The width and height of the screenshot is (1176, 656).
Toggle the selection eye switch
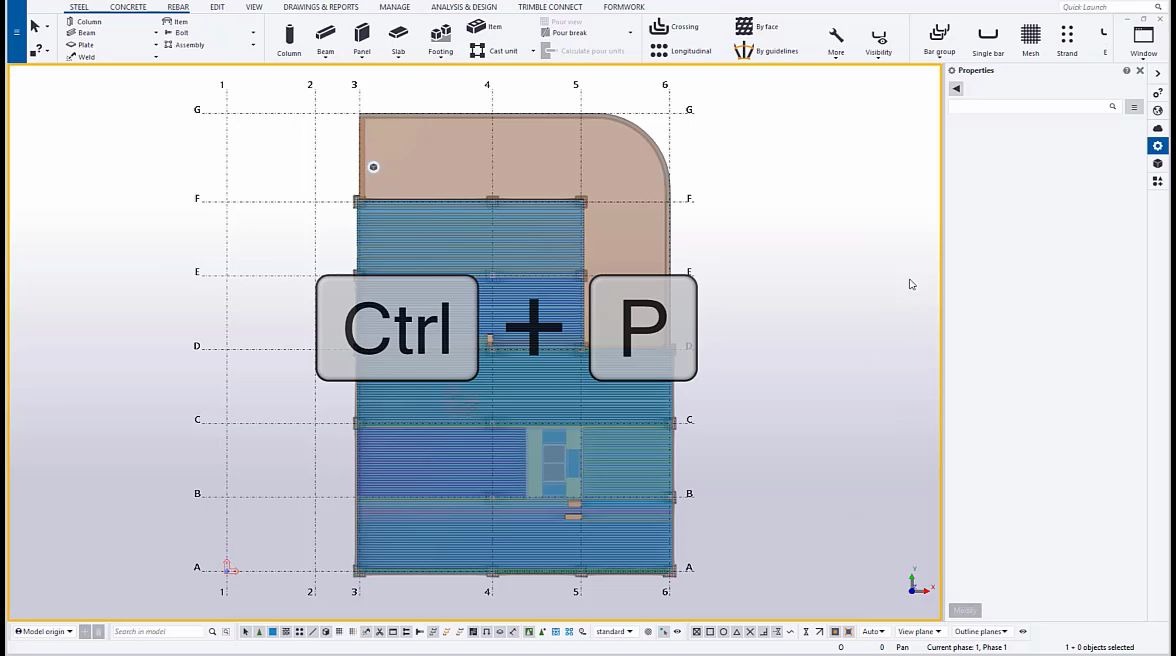[677, 631]
